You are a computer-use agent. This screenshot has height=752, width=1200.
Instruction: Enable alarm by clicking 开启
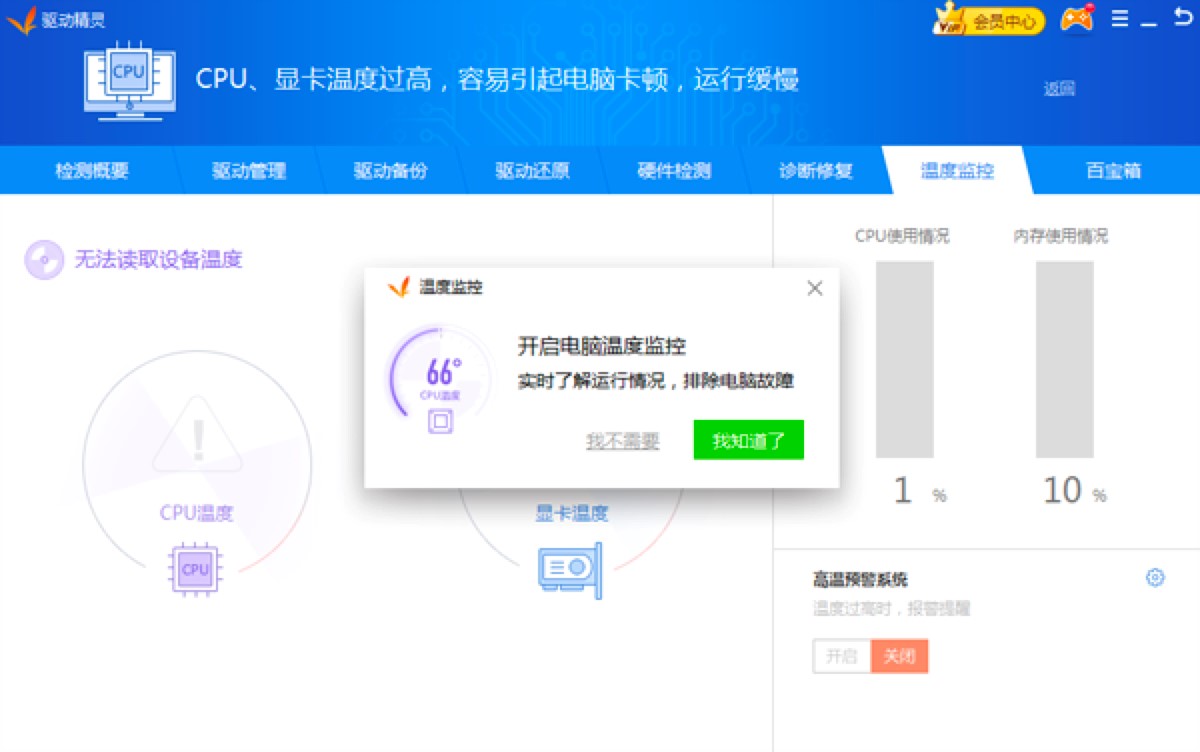(x=841, y=656)
